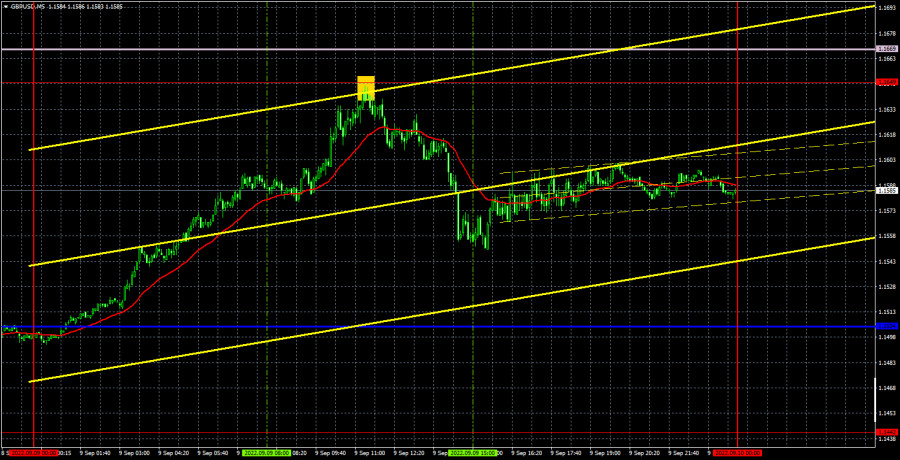Viewport: 900px width, 460px height.
Task: Click the current price label 1.1585 on the axis
Action: [x=887, y=189]
